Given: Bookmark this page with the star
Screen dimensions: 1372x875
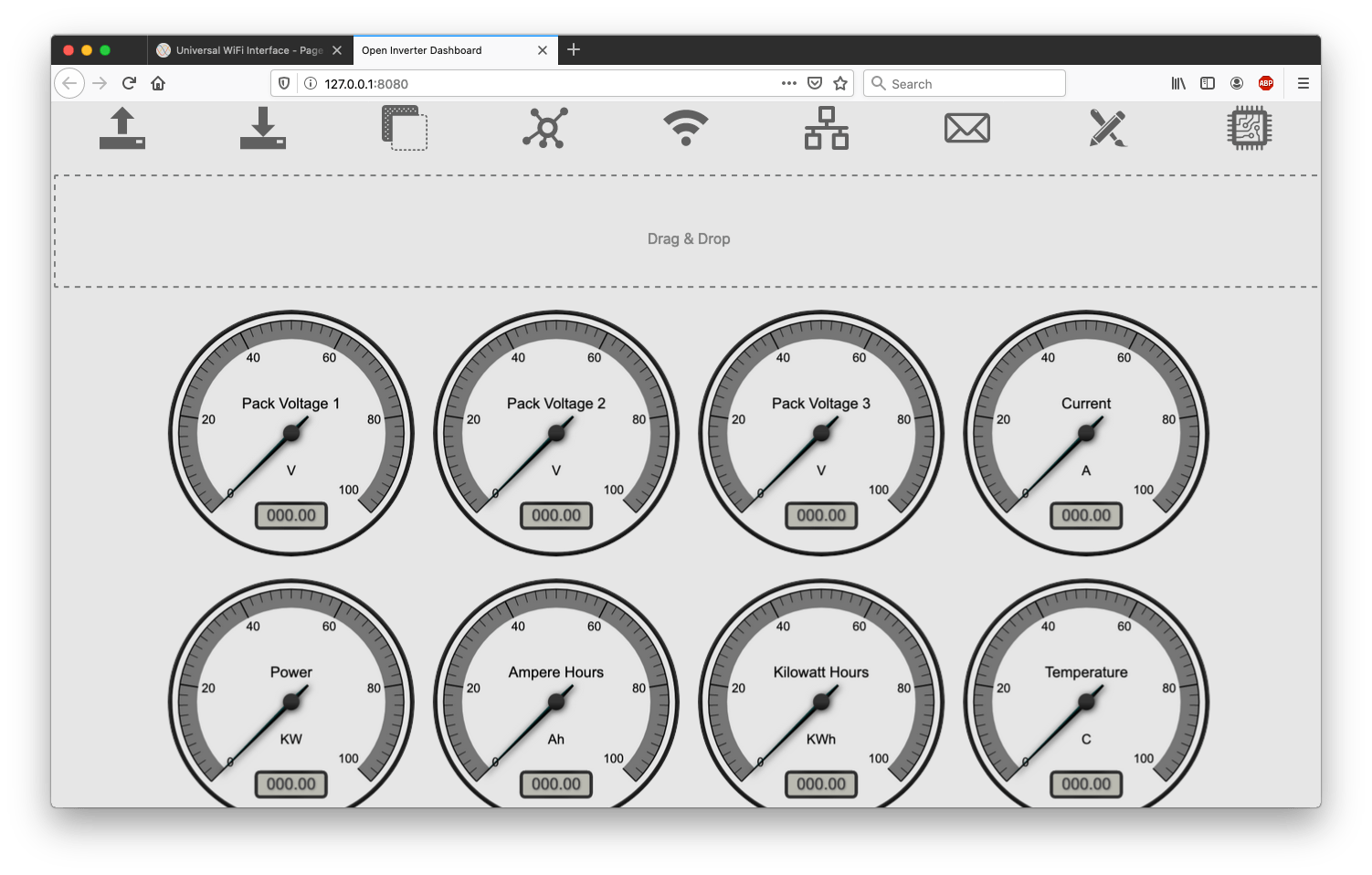Looking at the screenshot, I should click(840, 83).
